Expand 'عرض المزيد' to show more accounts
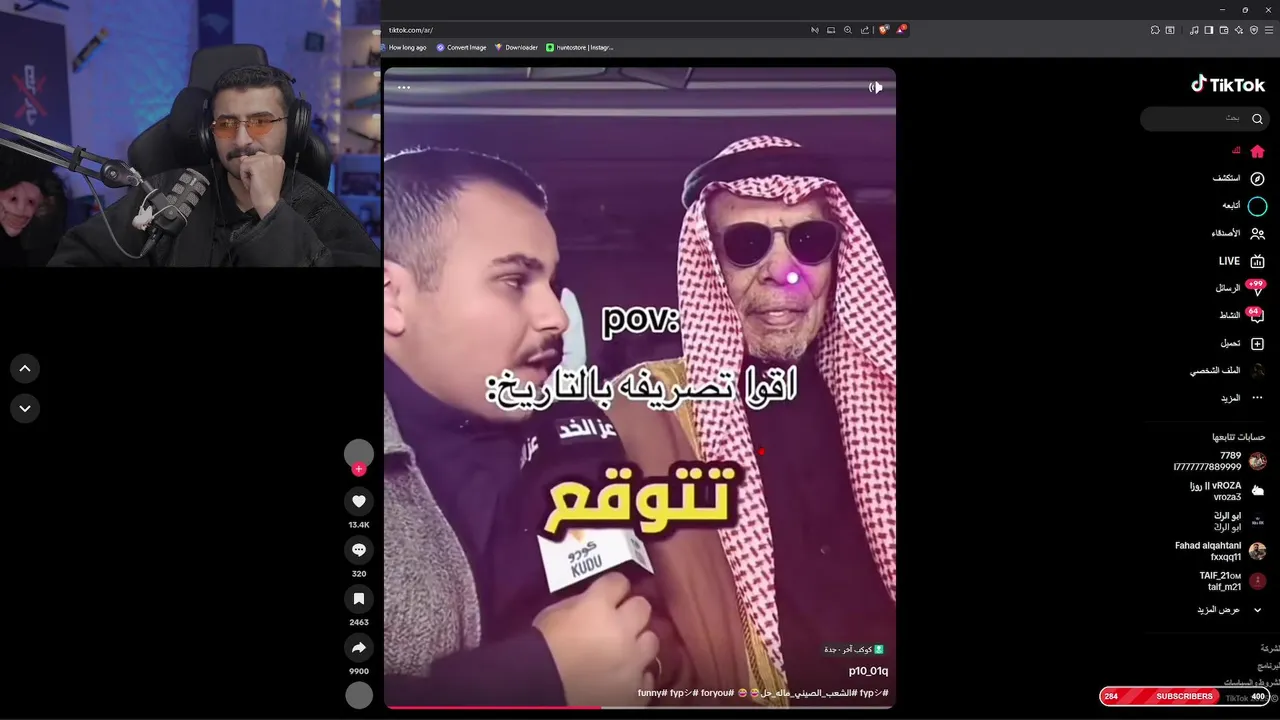 (x=1229, y=610)
